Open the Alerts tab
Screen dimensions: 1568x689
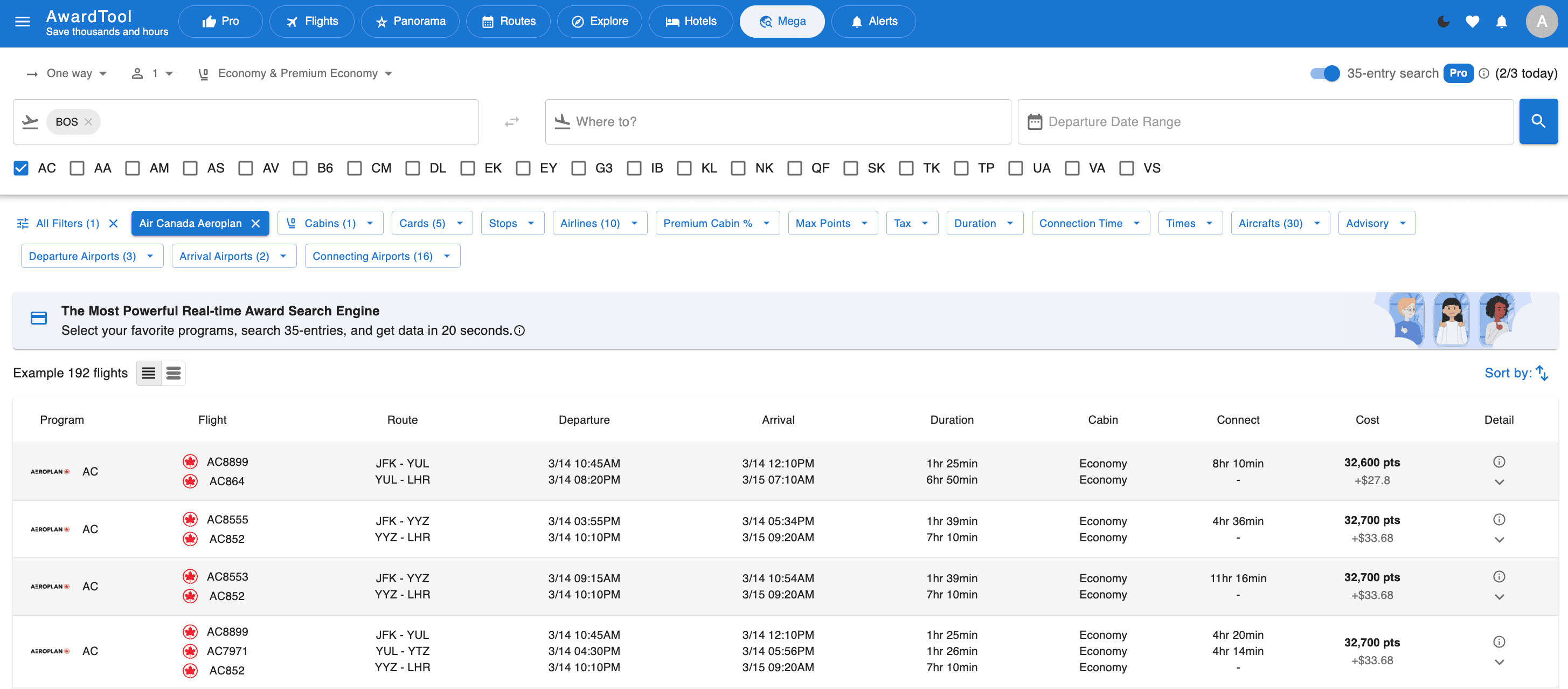[x=873, y=22]
